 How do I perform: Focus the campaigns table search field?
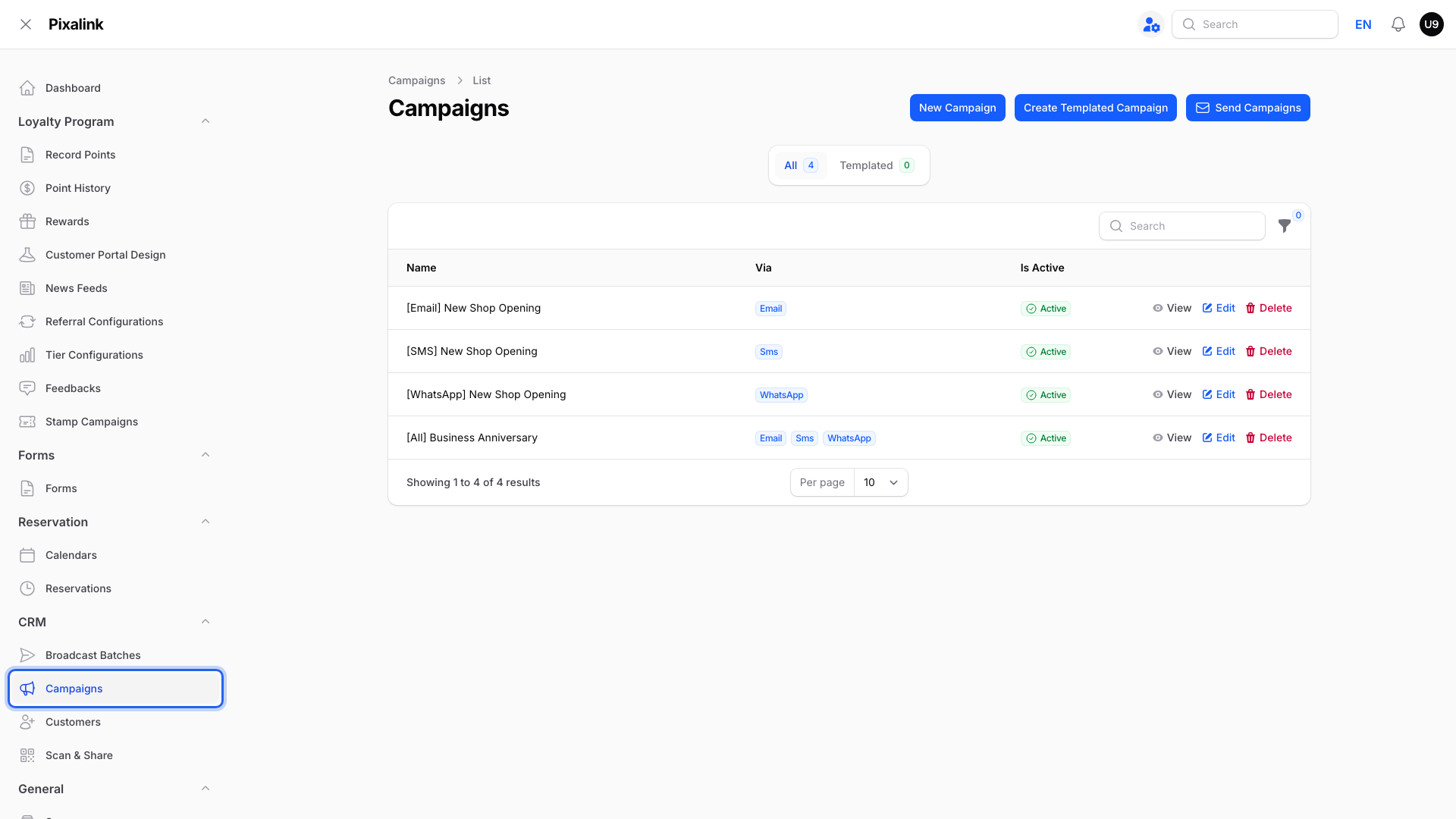(1181, 226)
